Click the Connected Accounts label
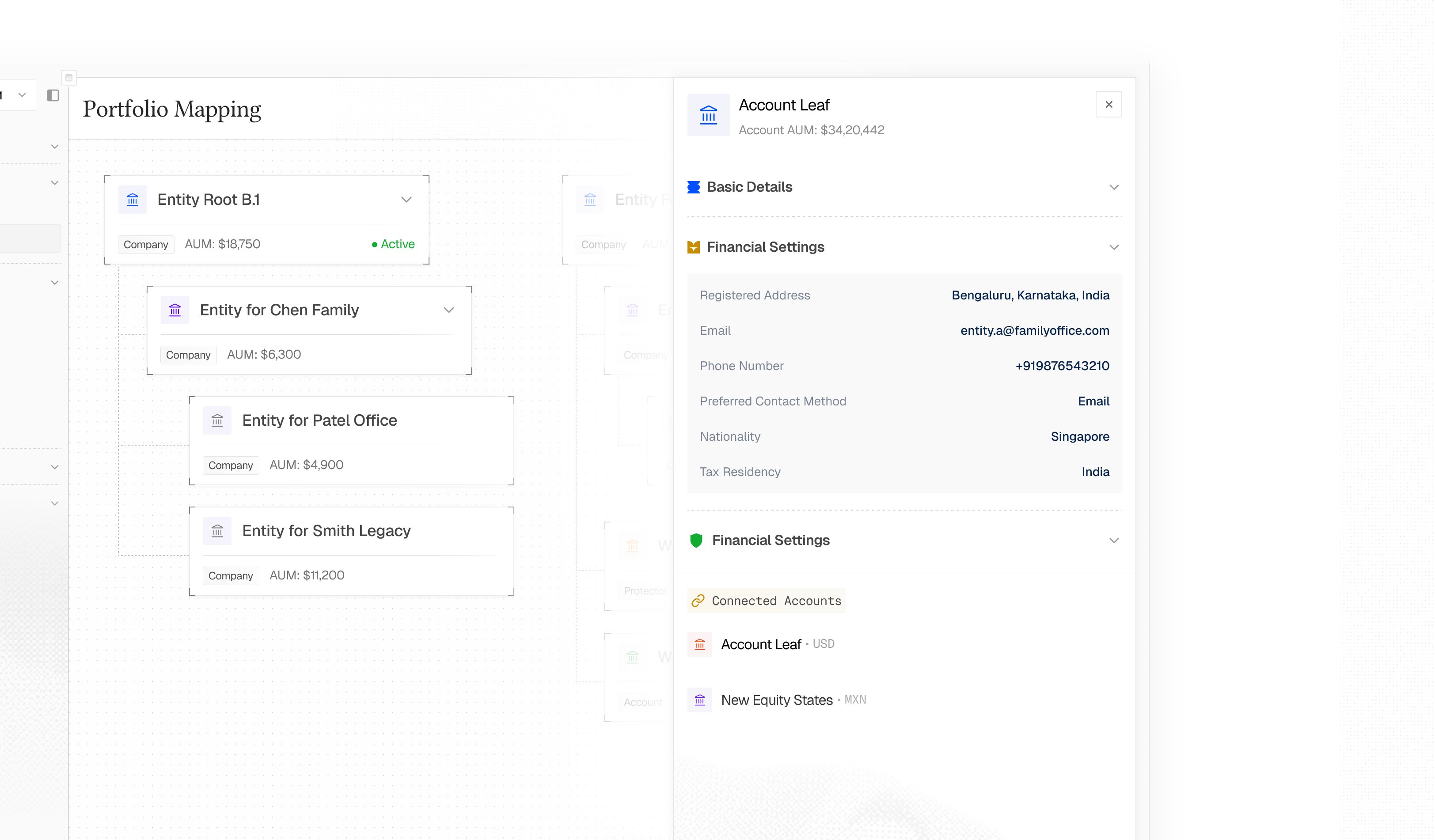 tap(777, 601)
